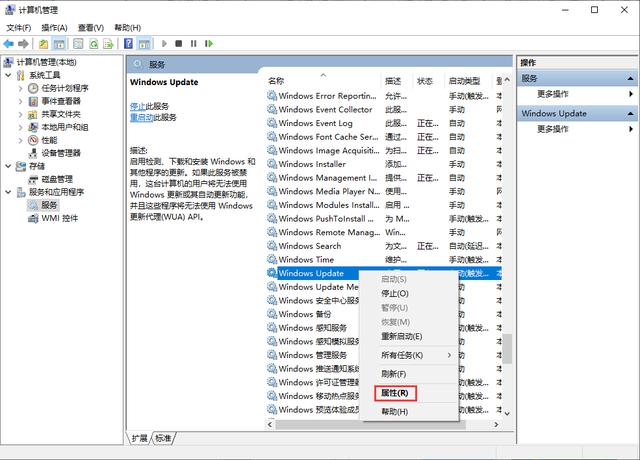Expand the 共享文件夹 node arrow

[20, 114]
